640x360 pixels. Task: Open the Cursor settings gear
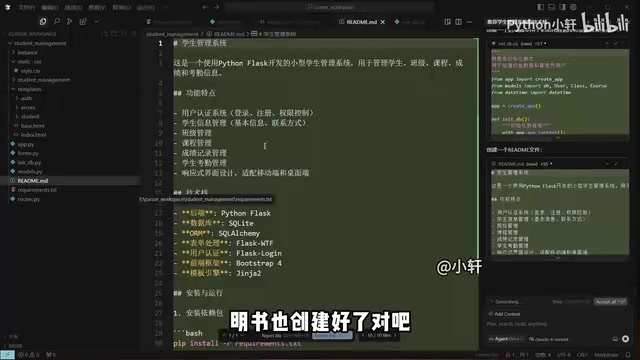[573, 7]
